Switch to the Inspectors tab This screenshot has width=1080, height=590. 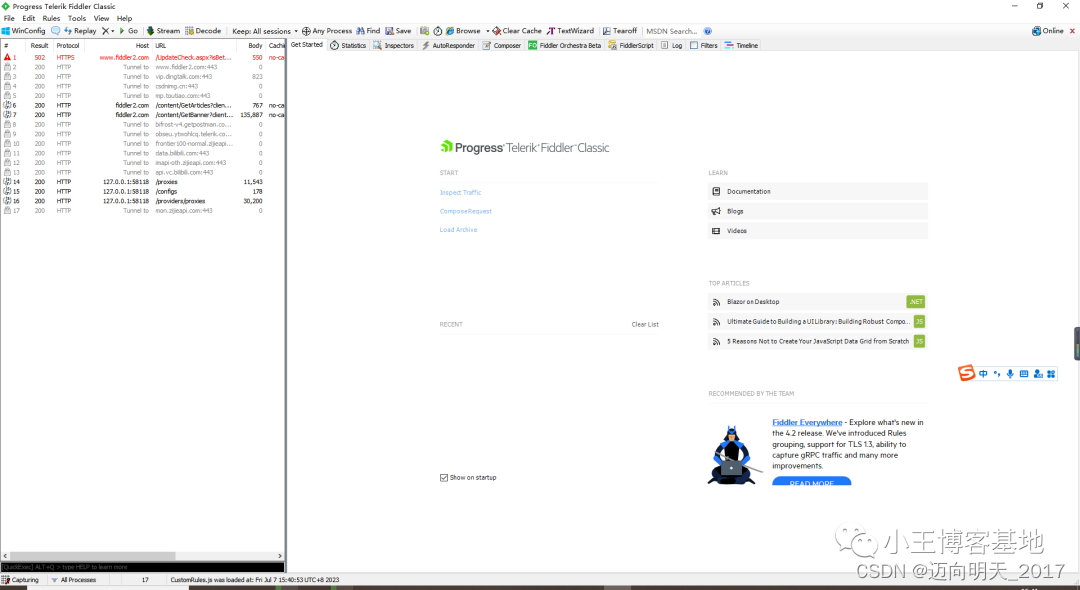pos(394,45)
